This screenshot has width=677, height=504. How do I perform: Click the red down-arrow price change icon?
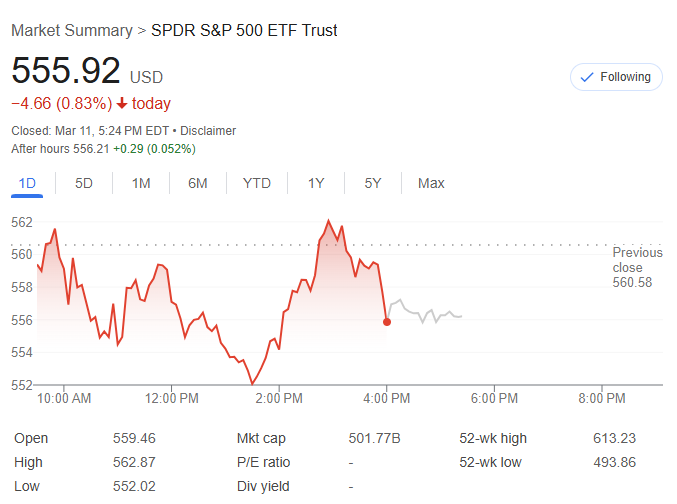[x=121, y=104]
